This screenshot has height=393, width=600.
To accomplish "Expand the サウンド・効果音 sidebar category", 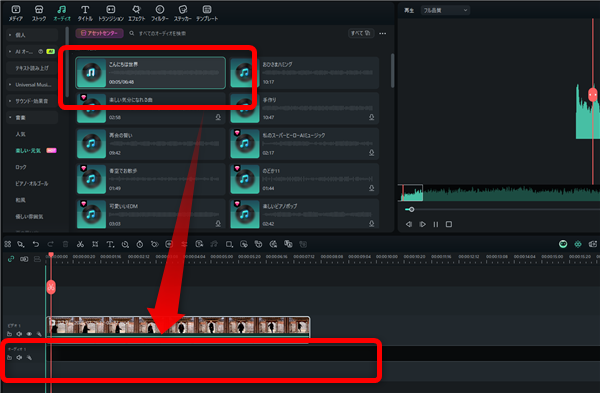I will point(32,101).
